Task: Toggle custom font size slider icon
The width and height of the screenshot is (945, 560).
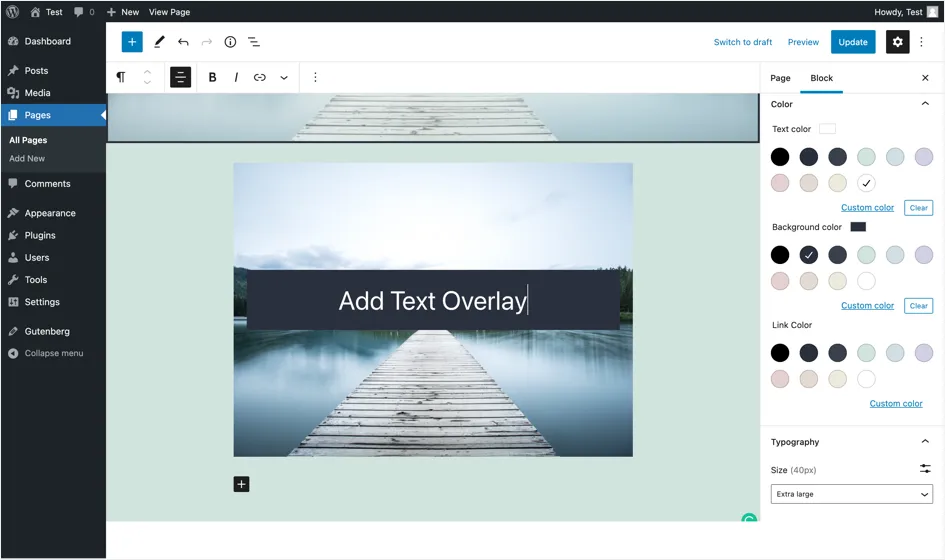Action: click(x=925, y=468)
